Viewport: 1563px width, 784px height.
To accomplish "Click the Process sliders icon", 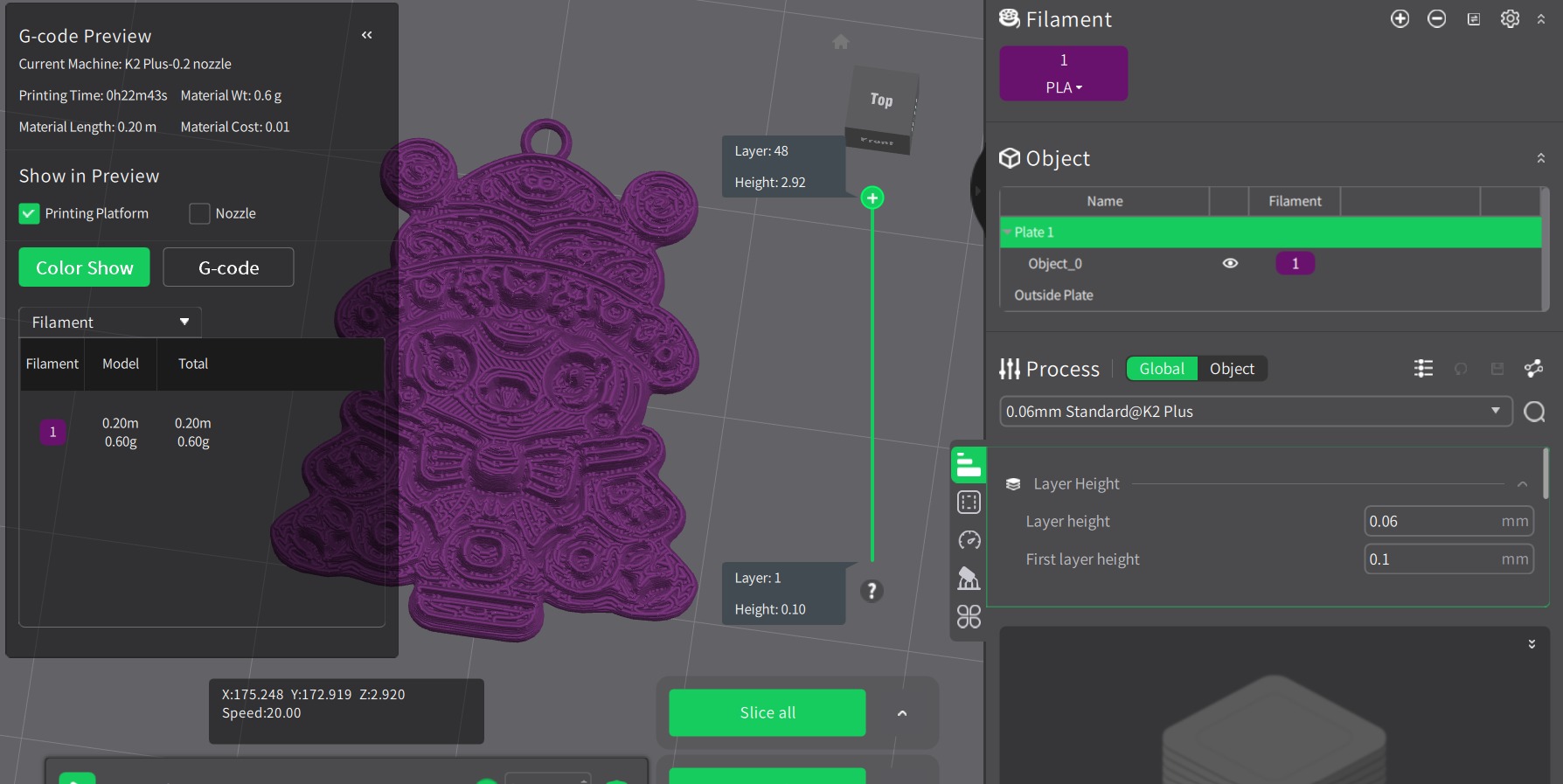I will tap(1010, 369).
